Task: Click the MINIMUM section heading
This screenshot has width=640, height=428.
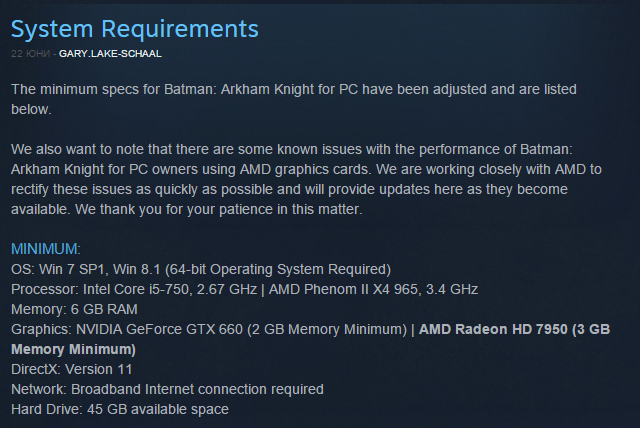Action: point(45,248)
